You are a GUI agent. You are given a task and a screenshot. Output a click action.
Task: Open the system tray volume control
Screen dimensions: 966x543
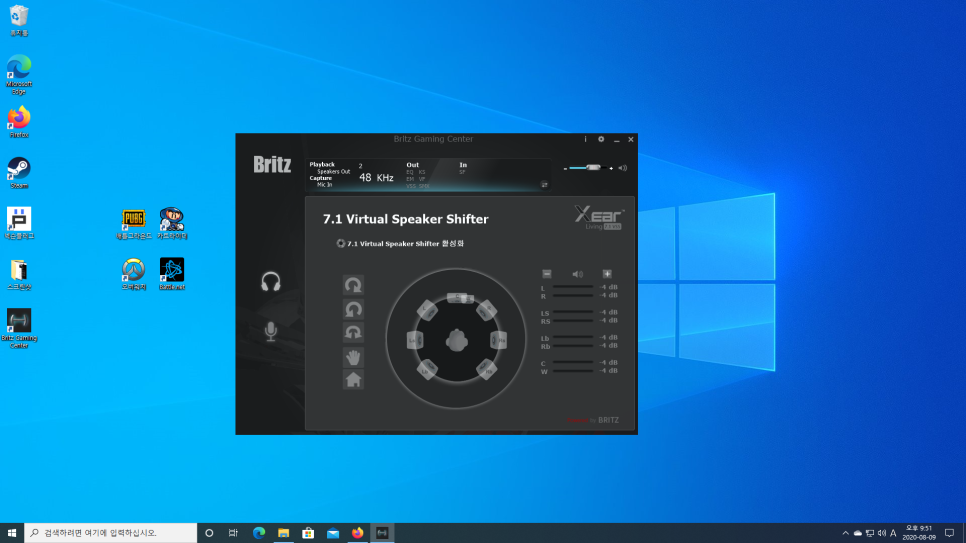click(882, 533)
